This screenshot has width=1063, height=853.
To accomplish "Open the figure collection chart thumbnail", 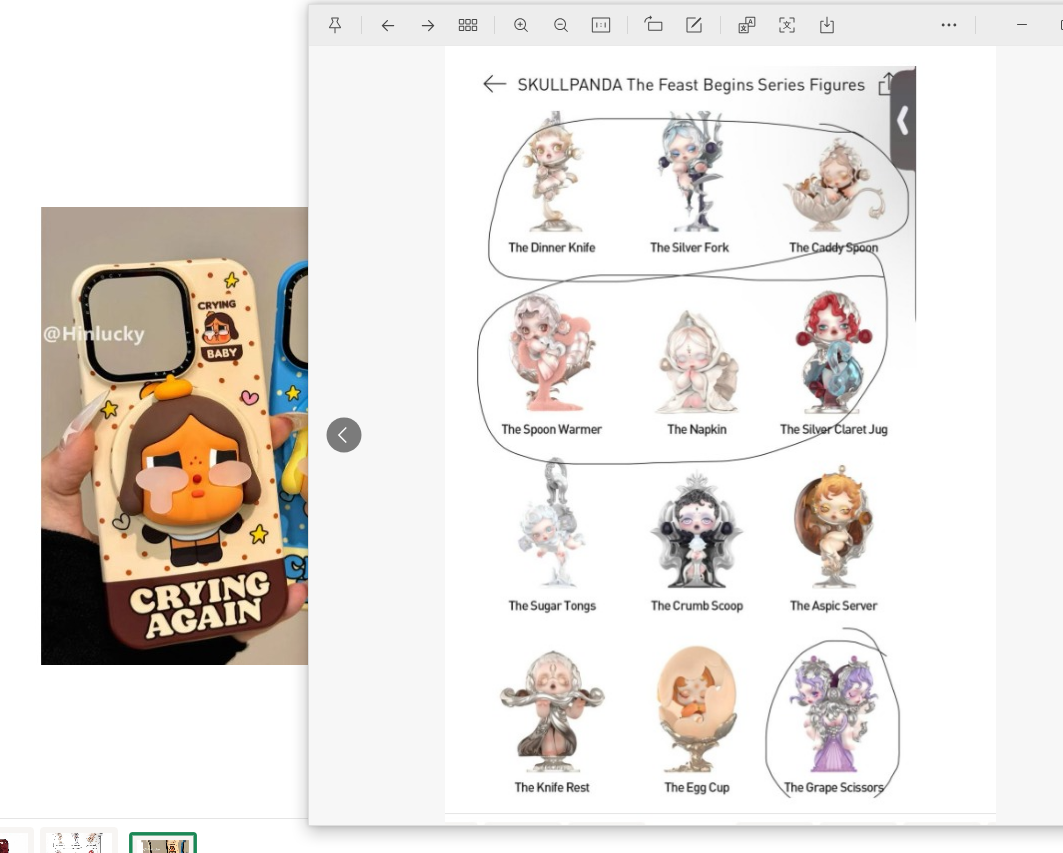I will click(x=80, y=845).
